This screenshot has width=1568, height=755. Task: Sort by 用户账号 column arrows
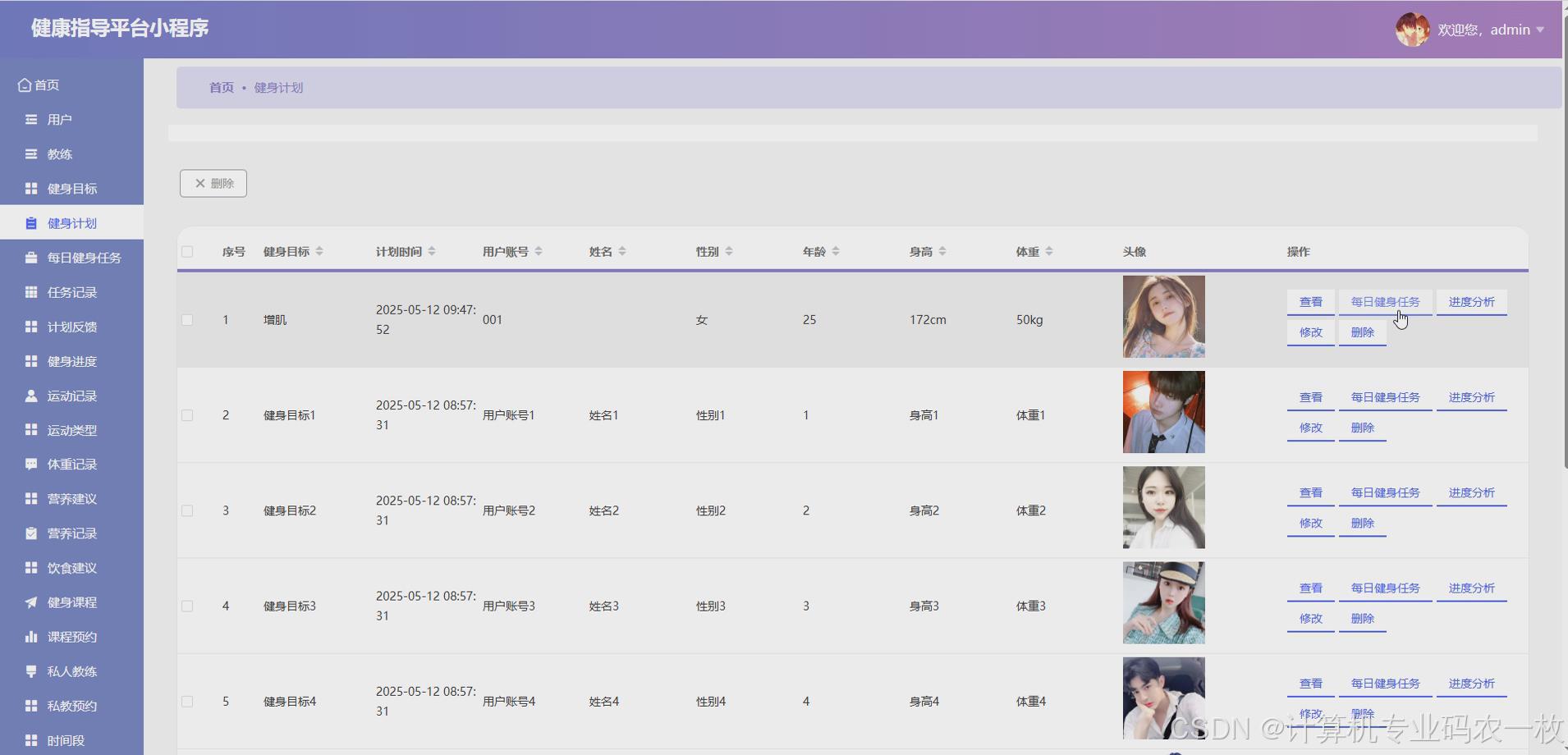(539, 251)
